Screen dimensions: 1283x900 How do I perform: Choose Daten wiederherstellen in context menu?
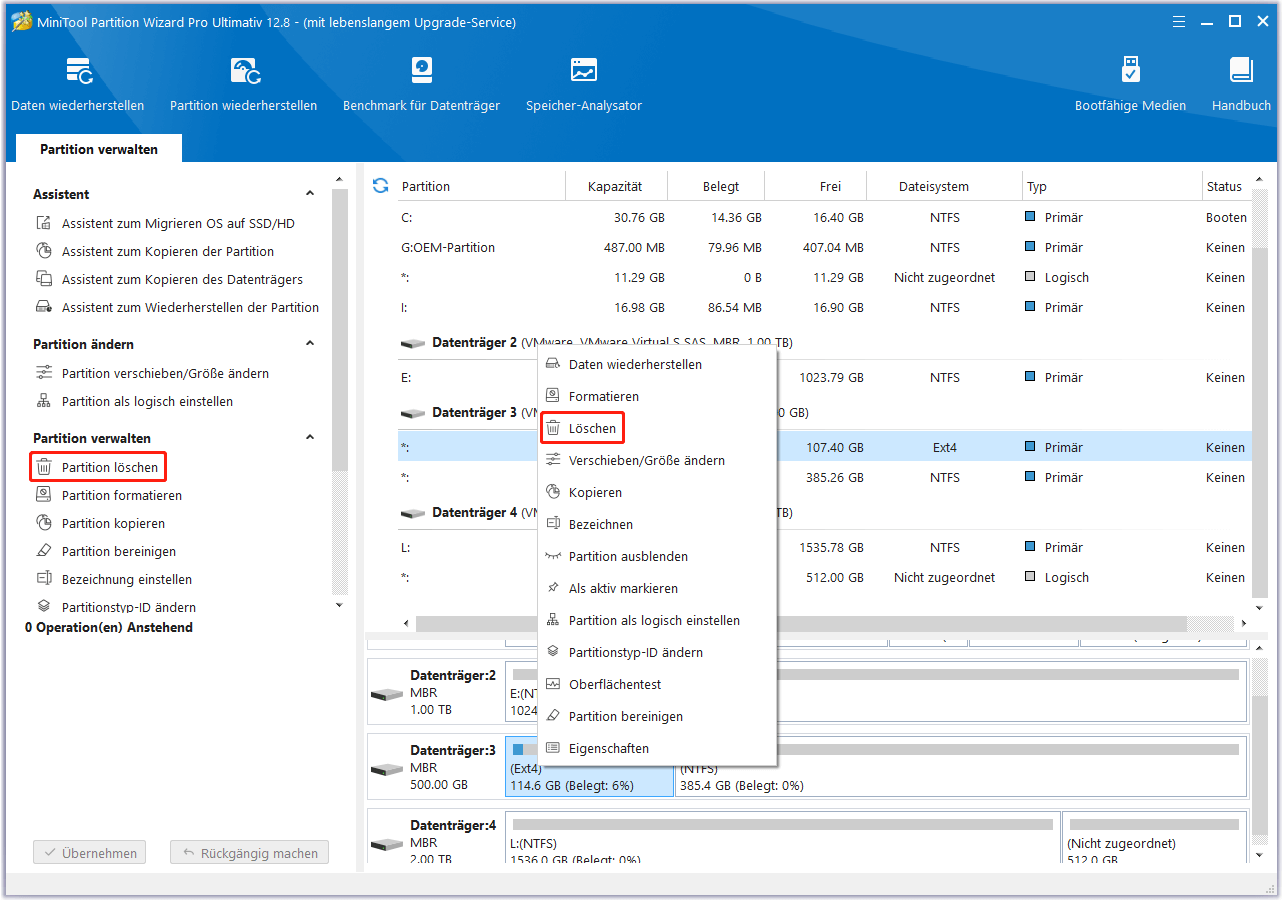(x=657, y=365)
